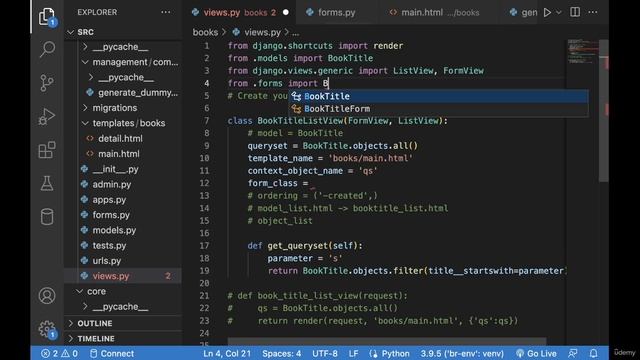Close the unsaved views.py tab dot
Viewport: 640px width, 360px height.
pyautogui.click(x=286, y=13)
